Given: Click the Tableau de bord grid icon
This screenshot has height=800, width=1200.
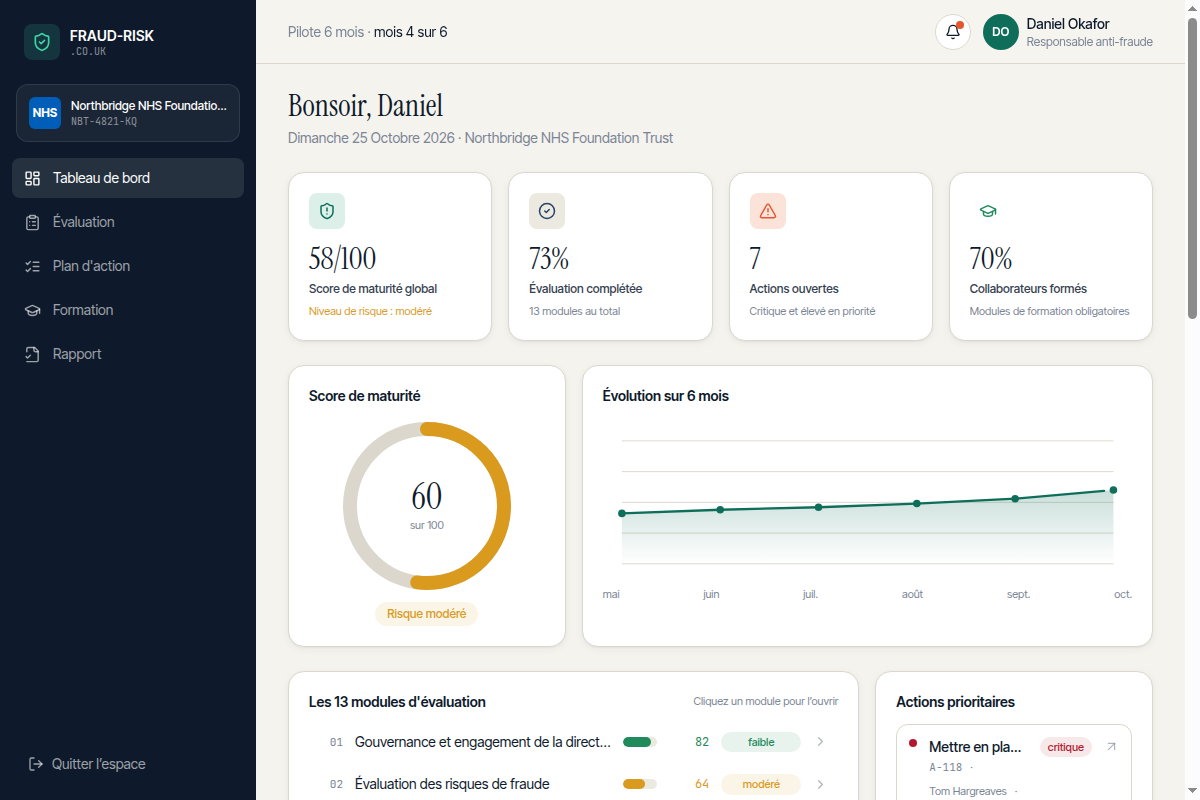Looking at the screenshot, I should pos(32,178).
